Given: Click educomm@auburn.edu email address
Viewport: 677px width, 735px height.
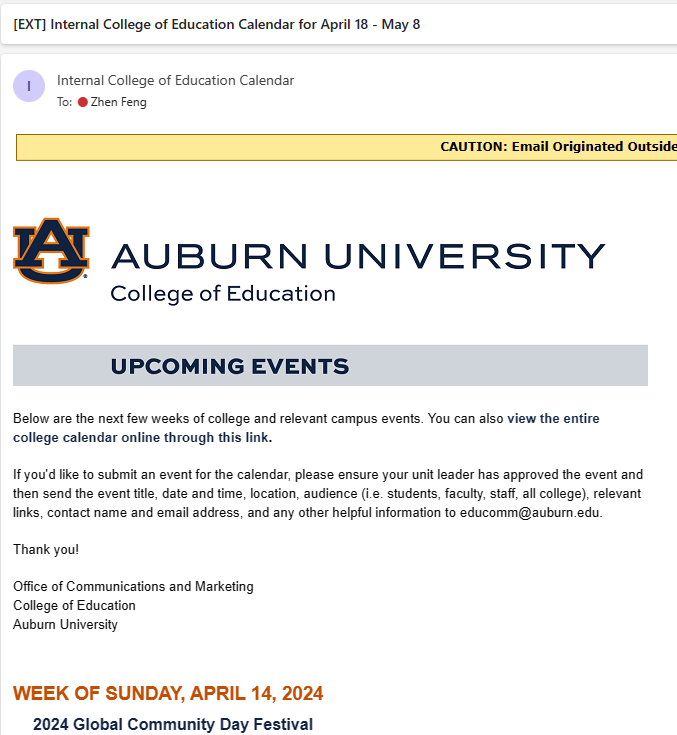Looking at the screenshot, I should click(x=530, y=513).
